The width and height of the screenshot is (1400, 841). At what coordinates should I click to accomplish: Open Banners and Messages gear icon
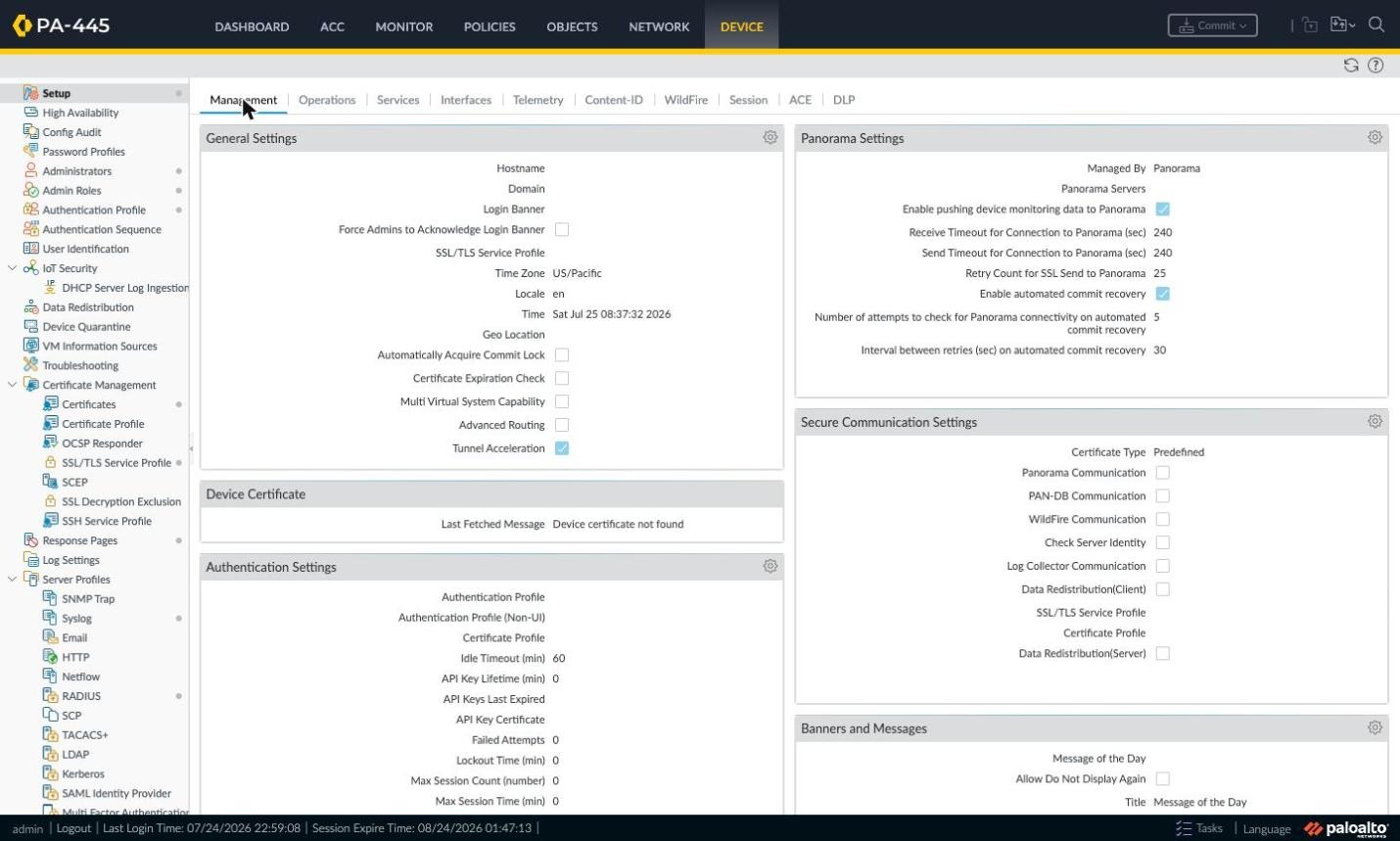1375,728
